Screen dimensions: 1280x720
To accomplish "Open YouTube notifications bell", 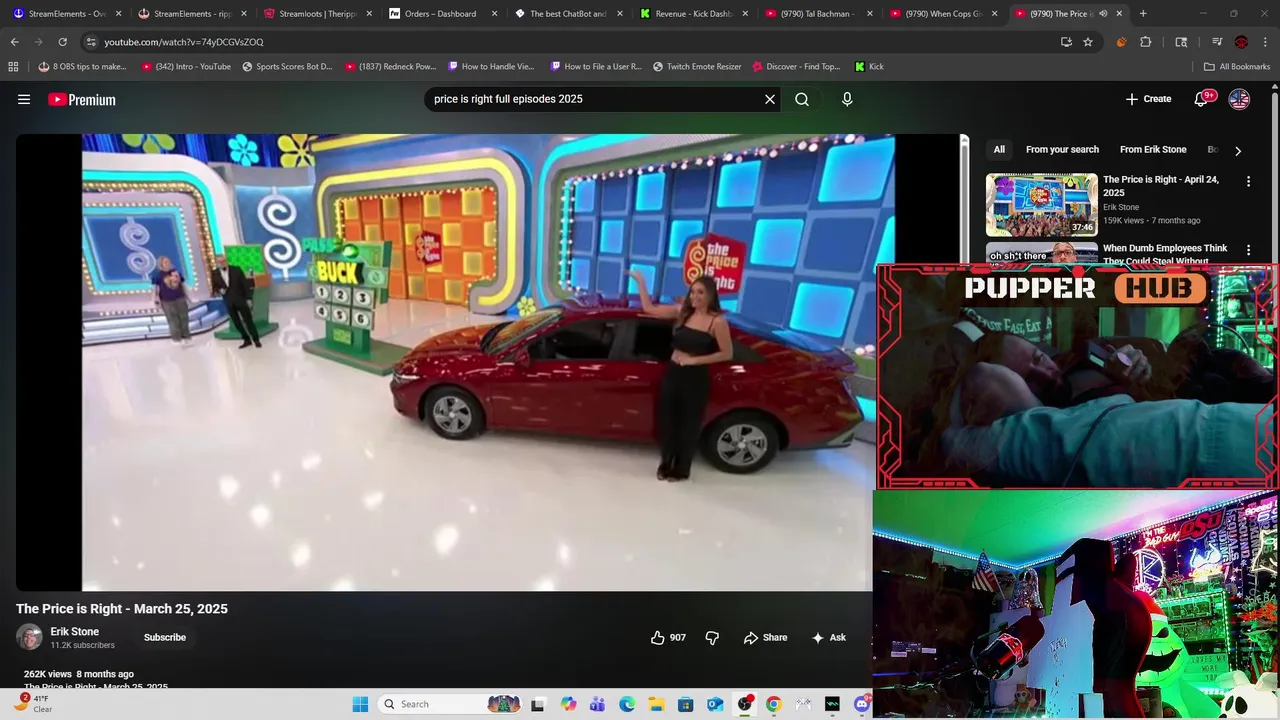I will coord(1202,99).
